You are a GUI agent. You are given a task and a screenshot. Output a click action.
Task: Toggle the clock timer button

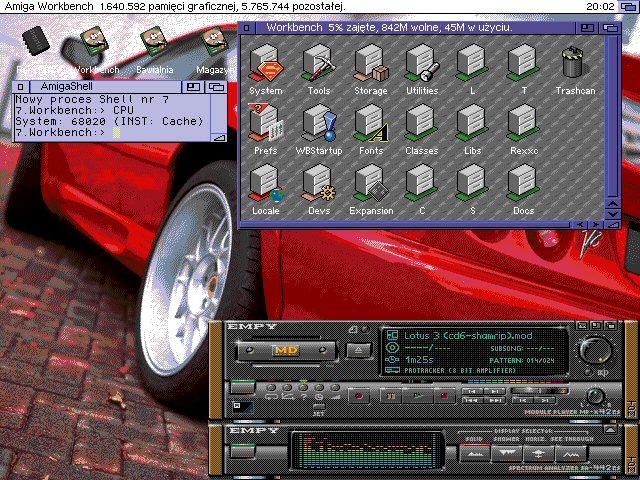(319, 388)
